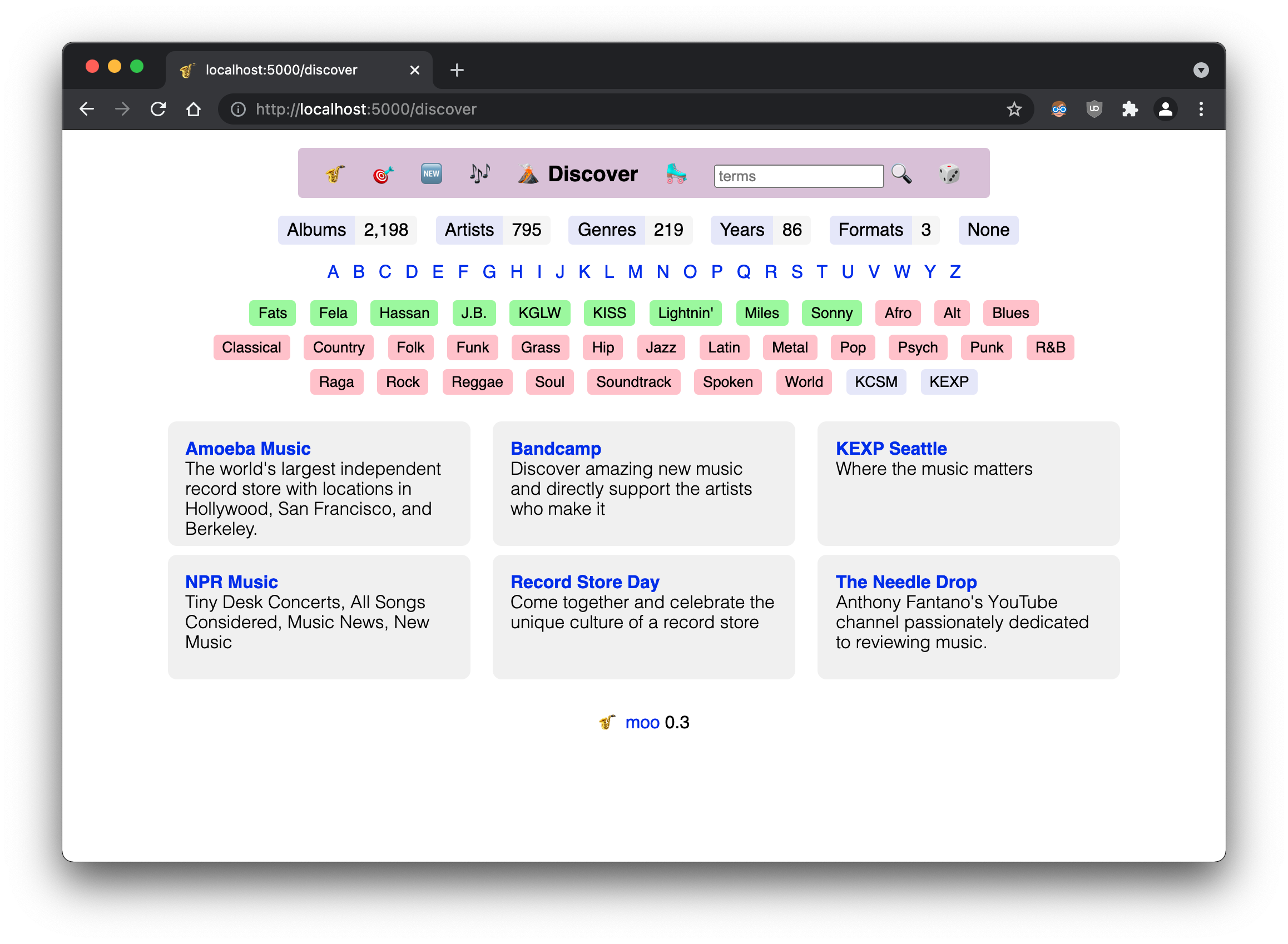The height and width of the screenshot is (944, 1288).
Task: Click the dice random icon
Action: [949, 173]
